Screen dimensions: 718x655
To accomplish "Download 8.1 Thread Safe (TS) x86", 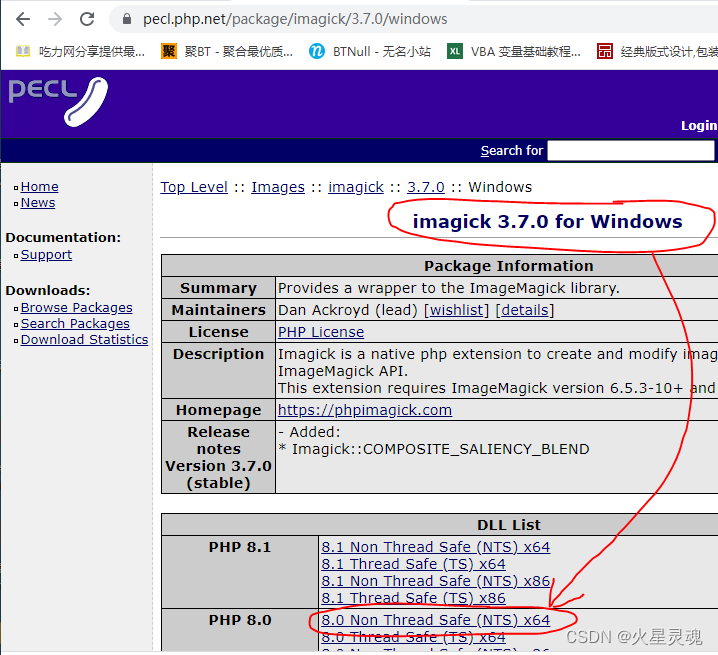I will pyautogui.click(x=413, y=598).
